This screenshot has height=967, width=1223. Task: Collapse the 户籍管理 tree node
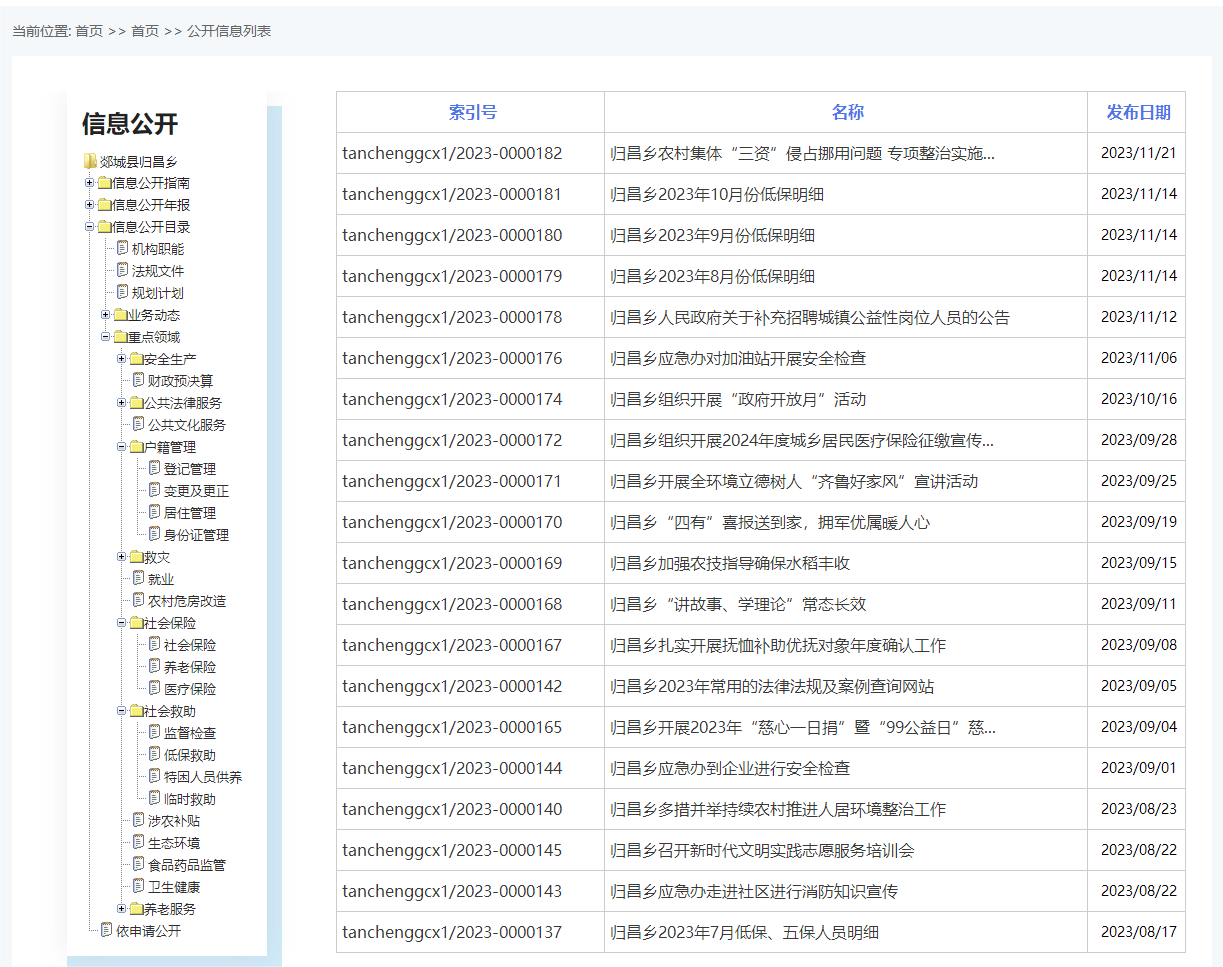tap(121, 447)
